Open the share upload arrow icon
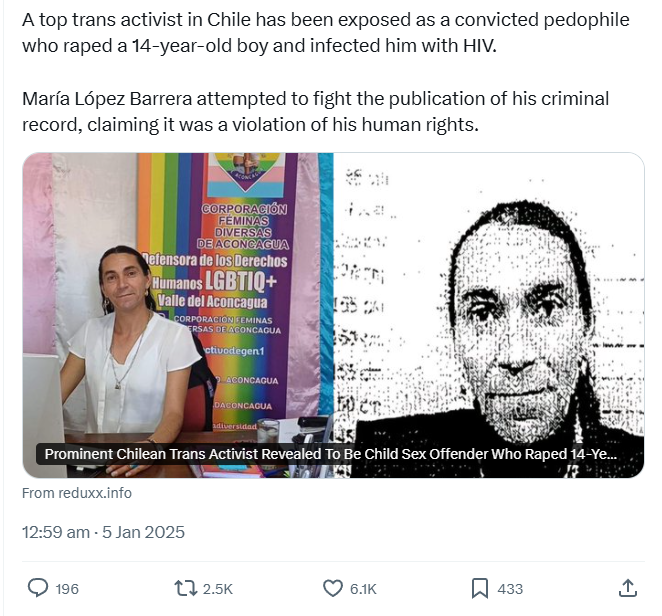 click(627, 588)
